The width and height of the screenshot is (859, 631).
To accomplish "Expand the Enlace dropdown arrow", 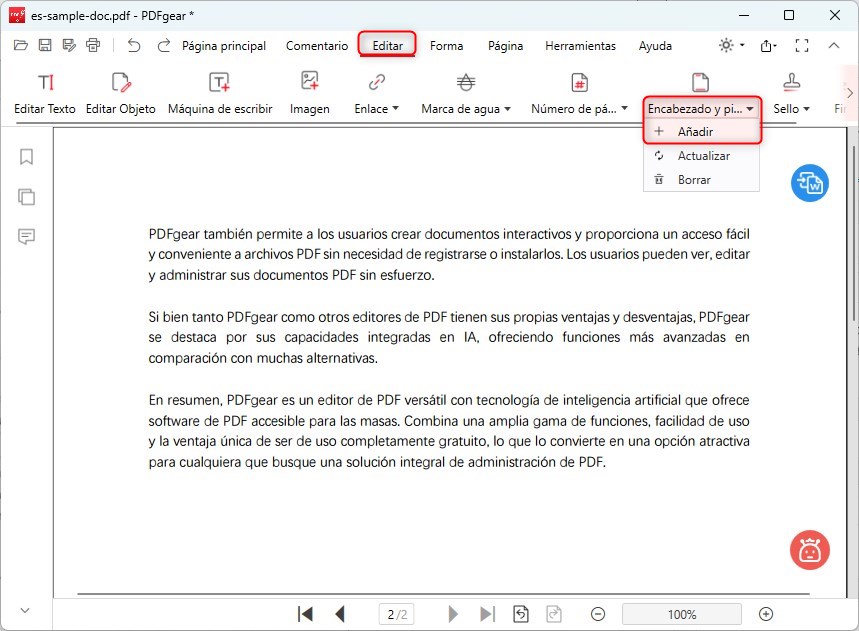I will pyautogui.click(x=395, y=108).
